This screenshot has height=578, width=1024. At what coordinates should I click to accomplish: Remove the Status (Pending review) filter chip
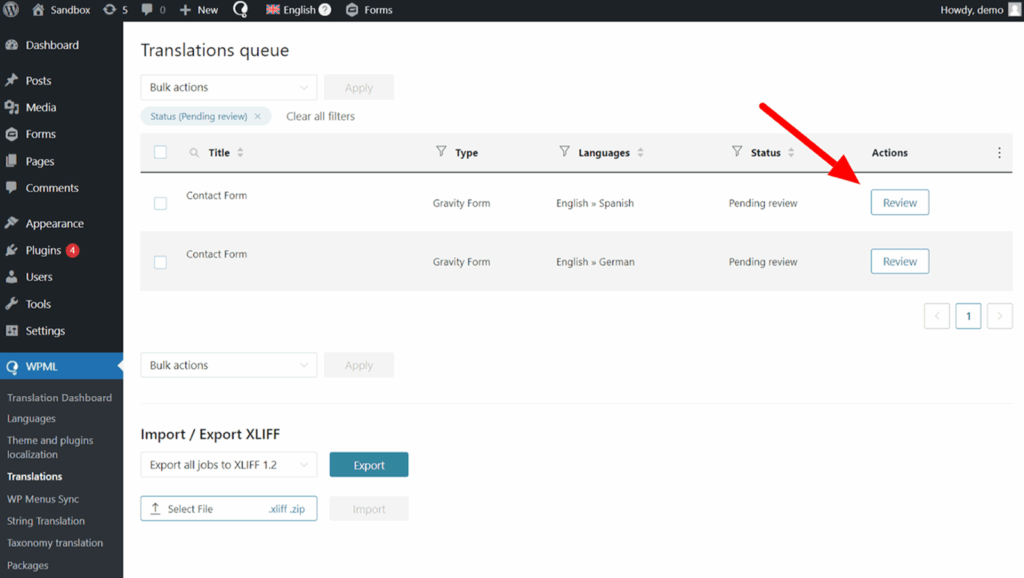pyautogui.click(x=258, y=116)
